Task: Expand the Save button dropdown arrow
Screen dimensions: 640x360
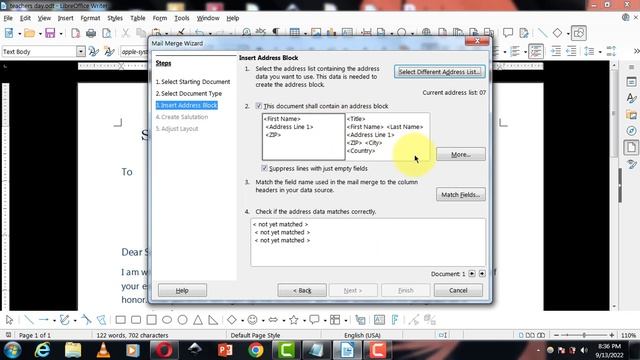Action: [x=61, y=33]
